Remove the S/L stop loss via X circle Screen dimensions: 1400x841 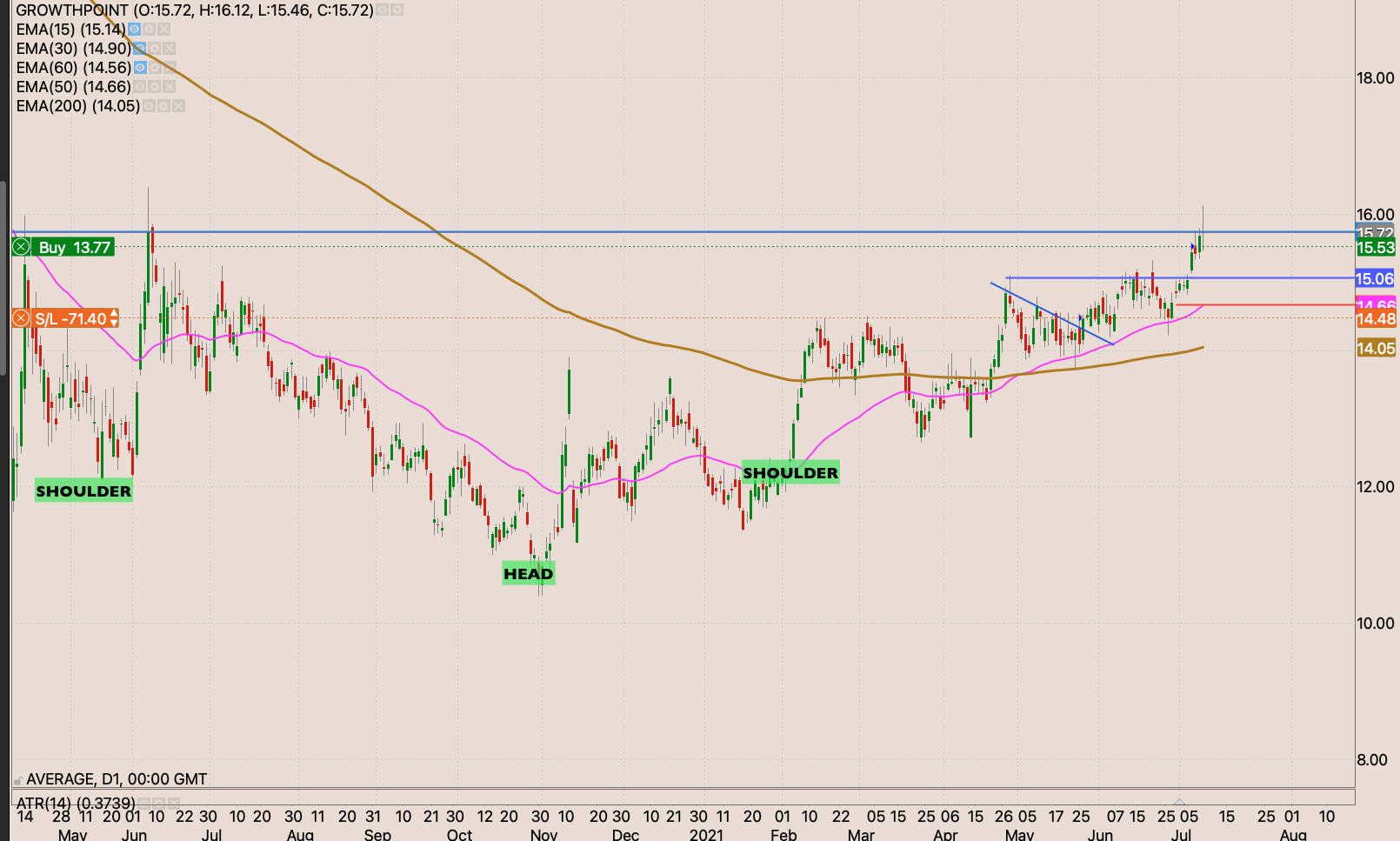pos(22,319)
